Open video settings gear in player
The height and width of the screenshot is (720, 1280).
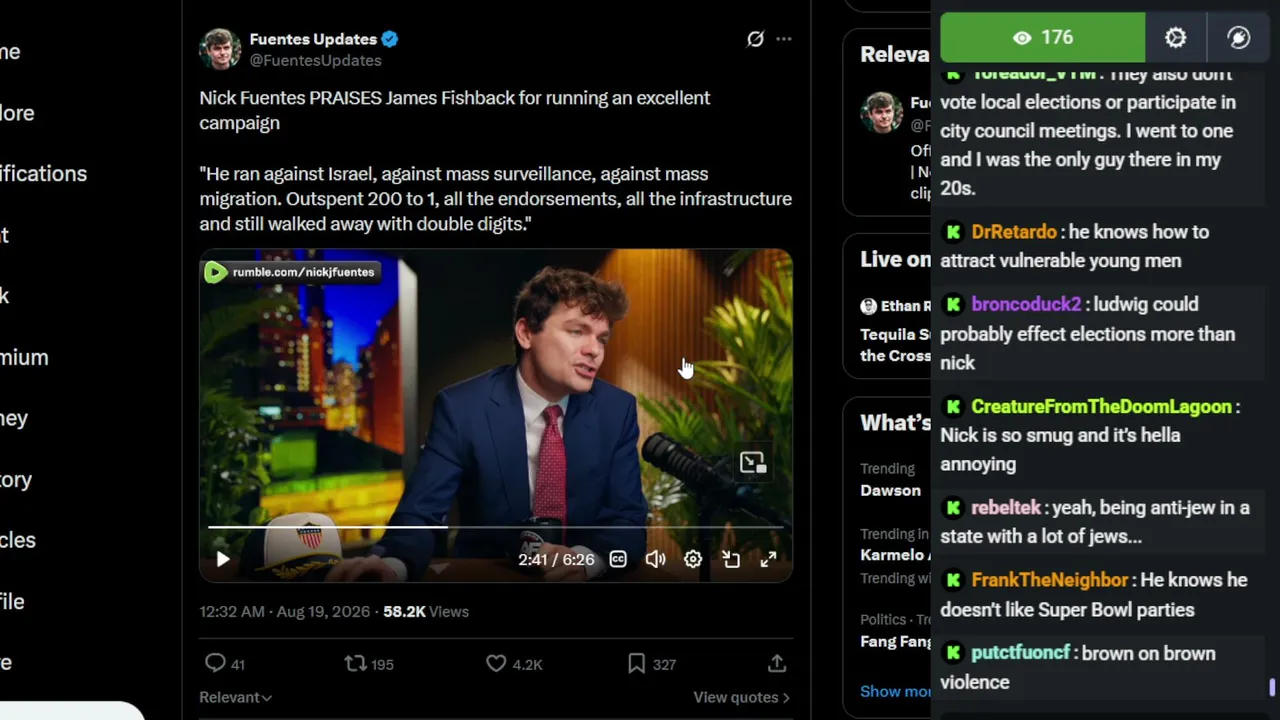[693, 559]
